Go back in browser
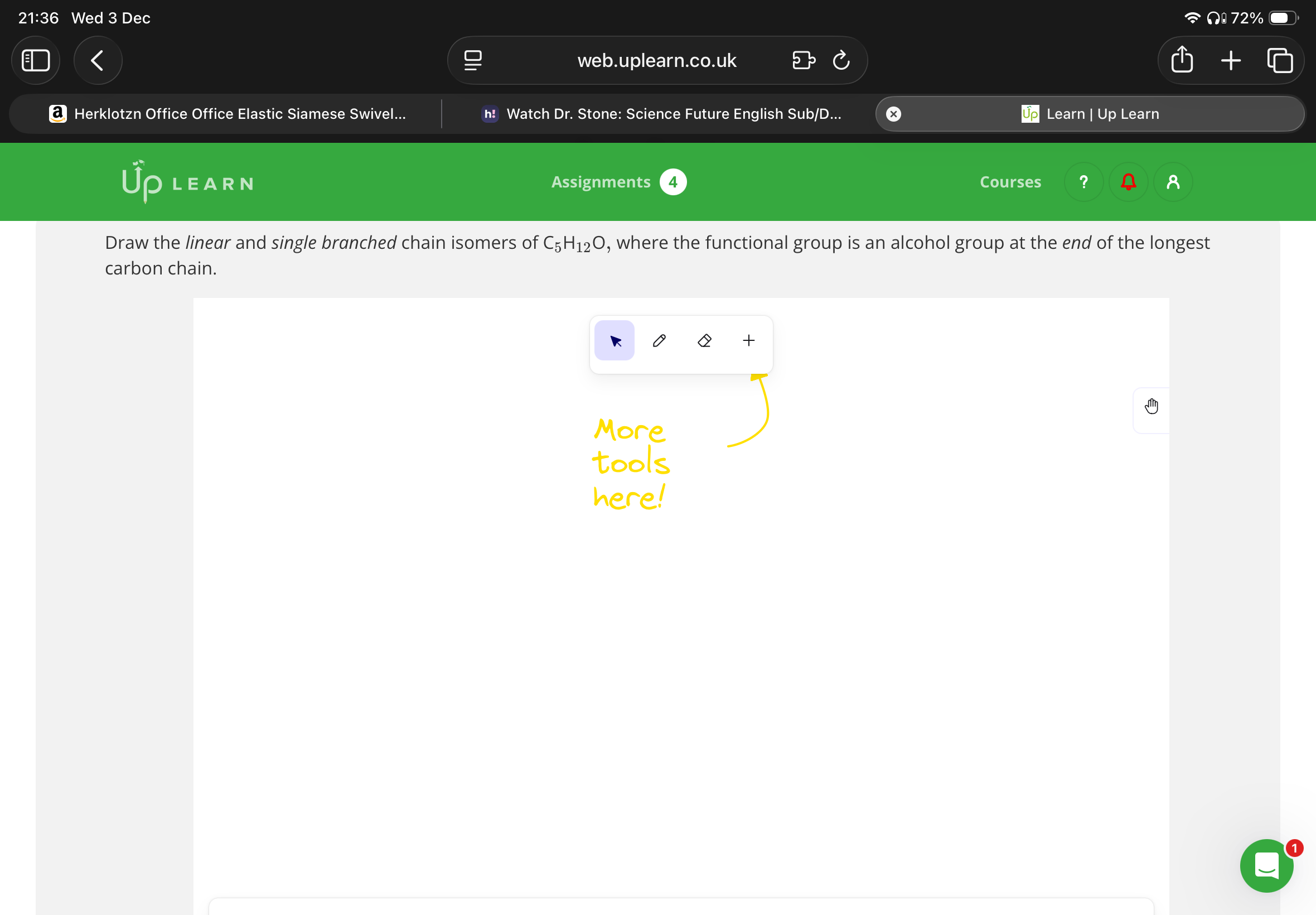 [x=98, y=60]
